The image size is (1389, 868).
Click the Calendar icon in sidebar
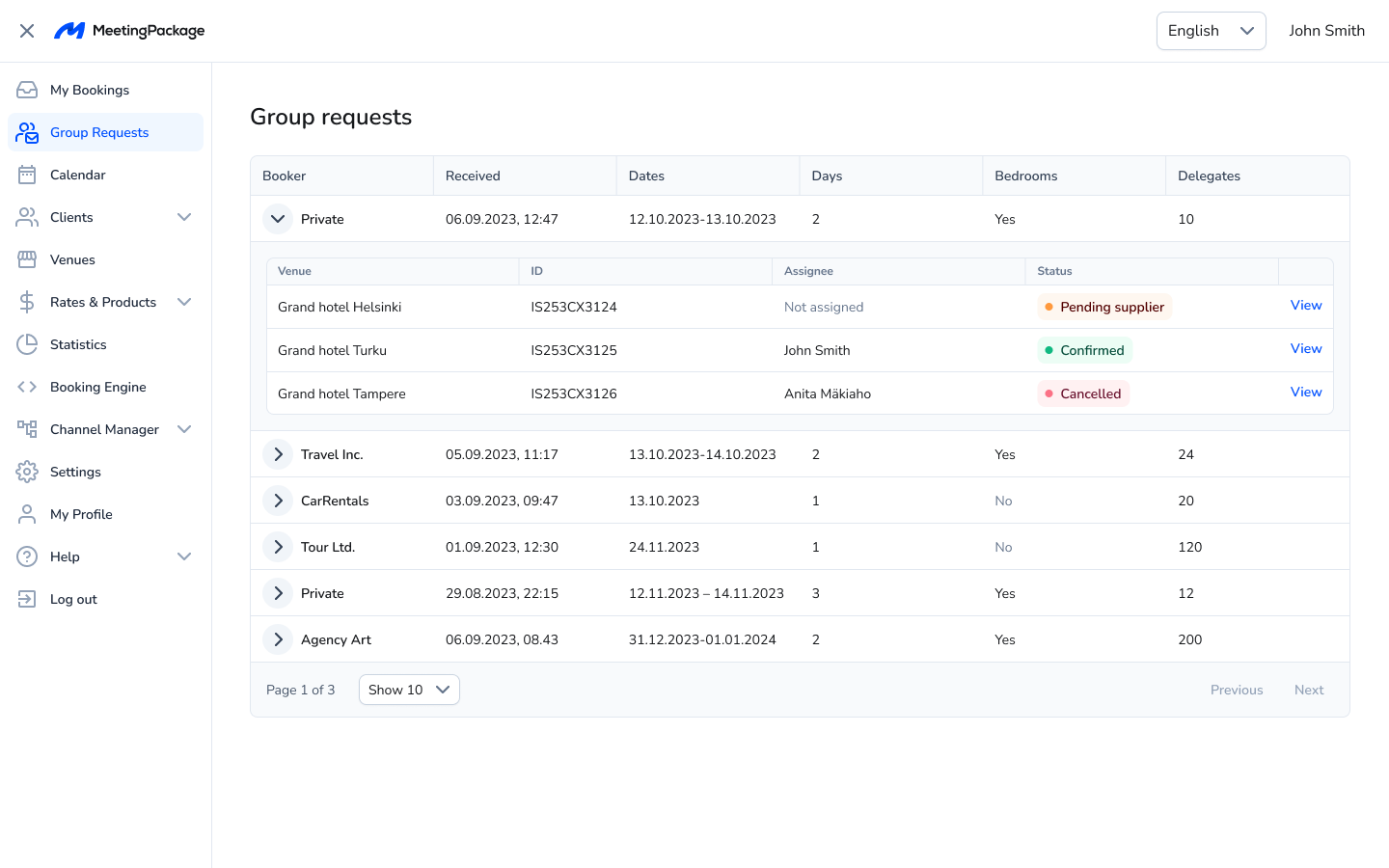coord(27,175)
